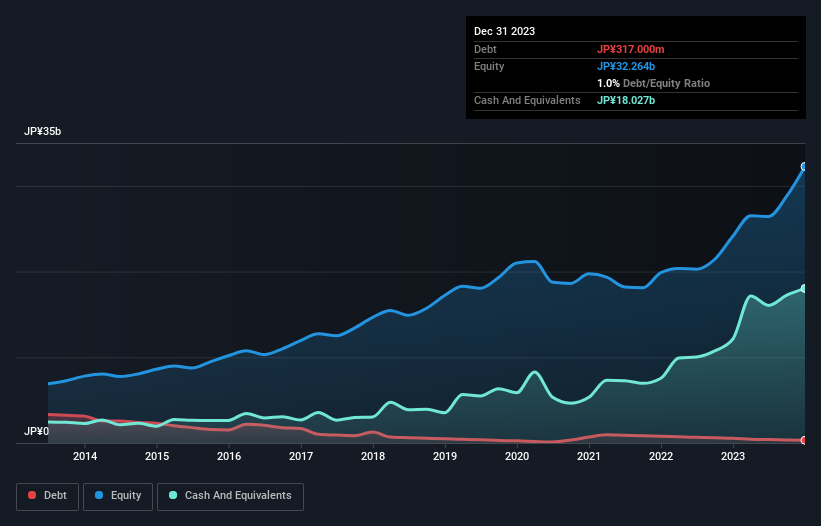Select the 2018 x-axis label
821x526 pixels.
[x=373, y=457]
